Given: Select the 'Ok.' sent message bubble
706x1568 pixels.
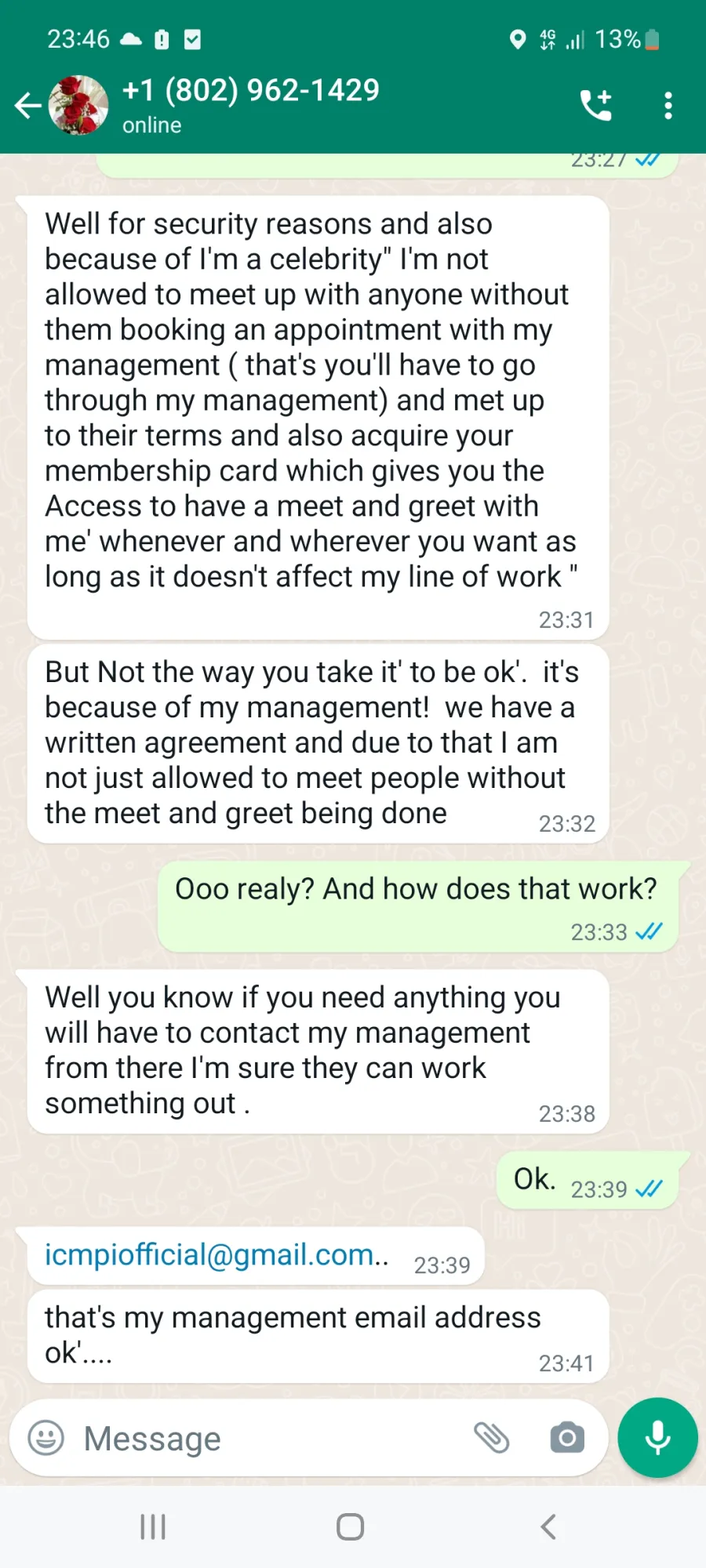Looking at the screenshot, I should pyautogui.click(x=588, y=1181).
